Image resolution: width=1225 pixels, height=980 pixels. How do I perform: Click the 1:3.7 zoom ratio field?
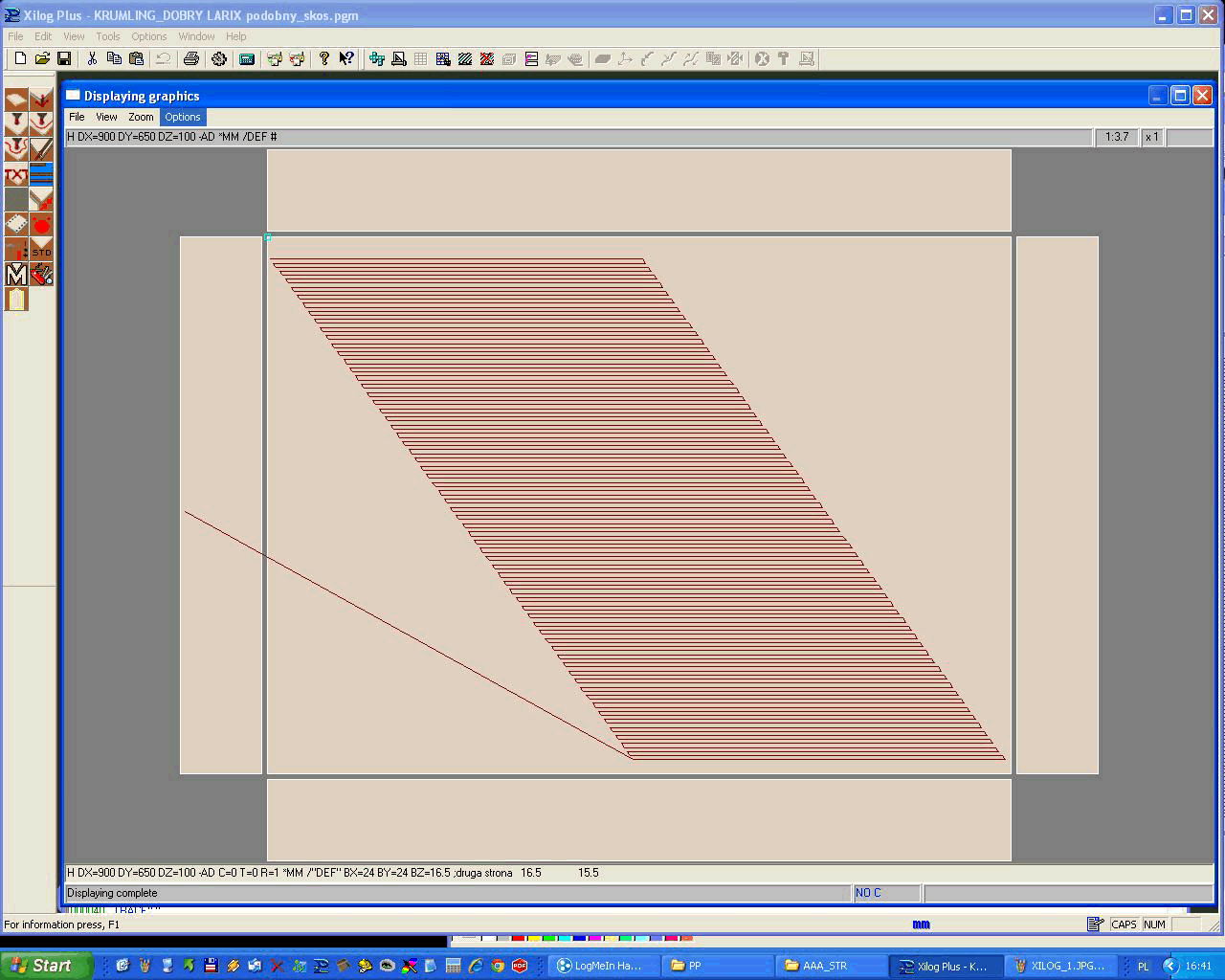pos(1117,137)
